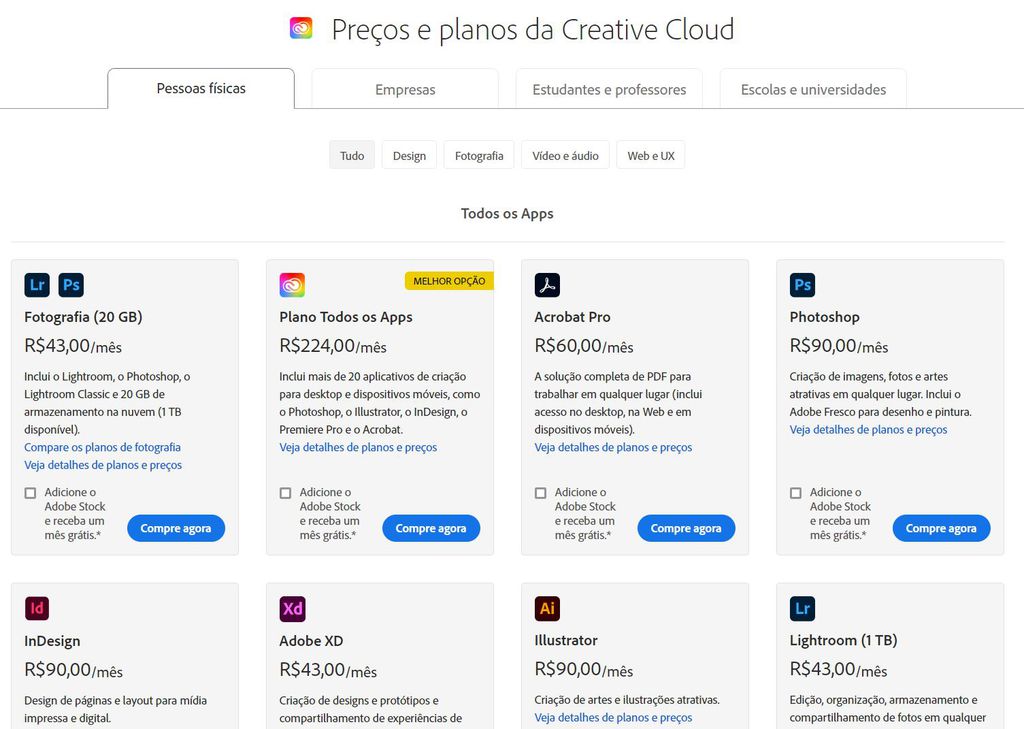
Task: Click the Photoshop card title
Action: (824, 317)
